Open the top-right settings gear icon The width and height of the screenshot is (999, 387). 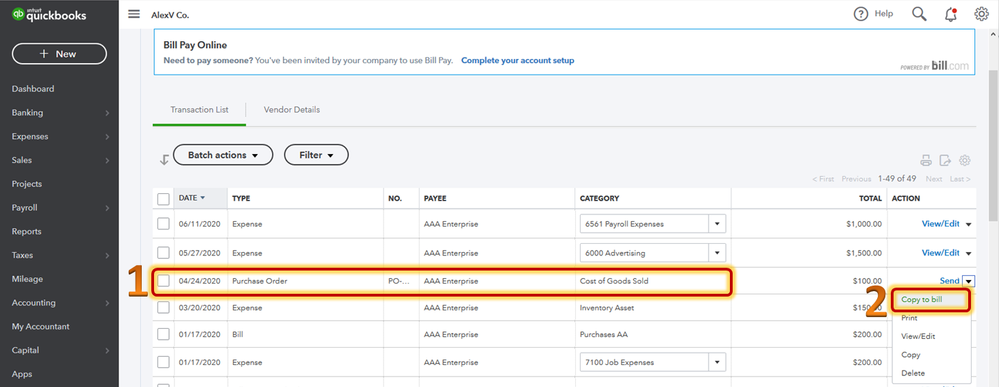(x=981, y=14)
